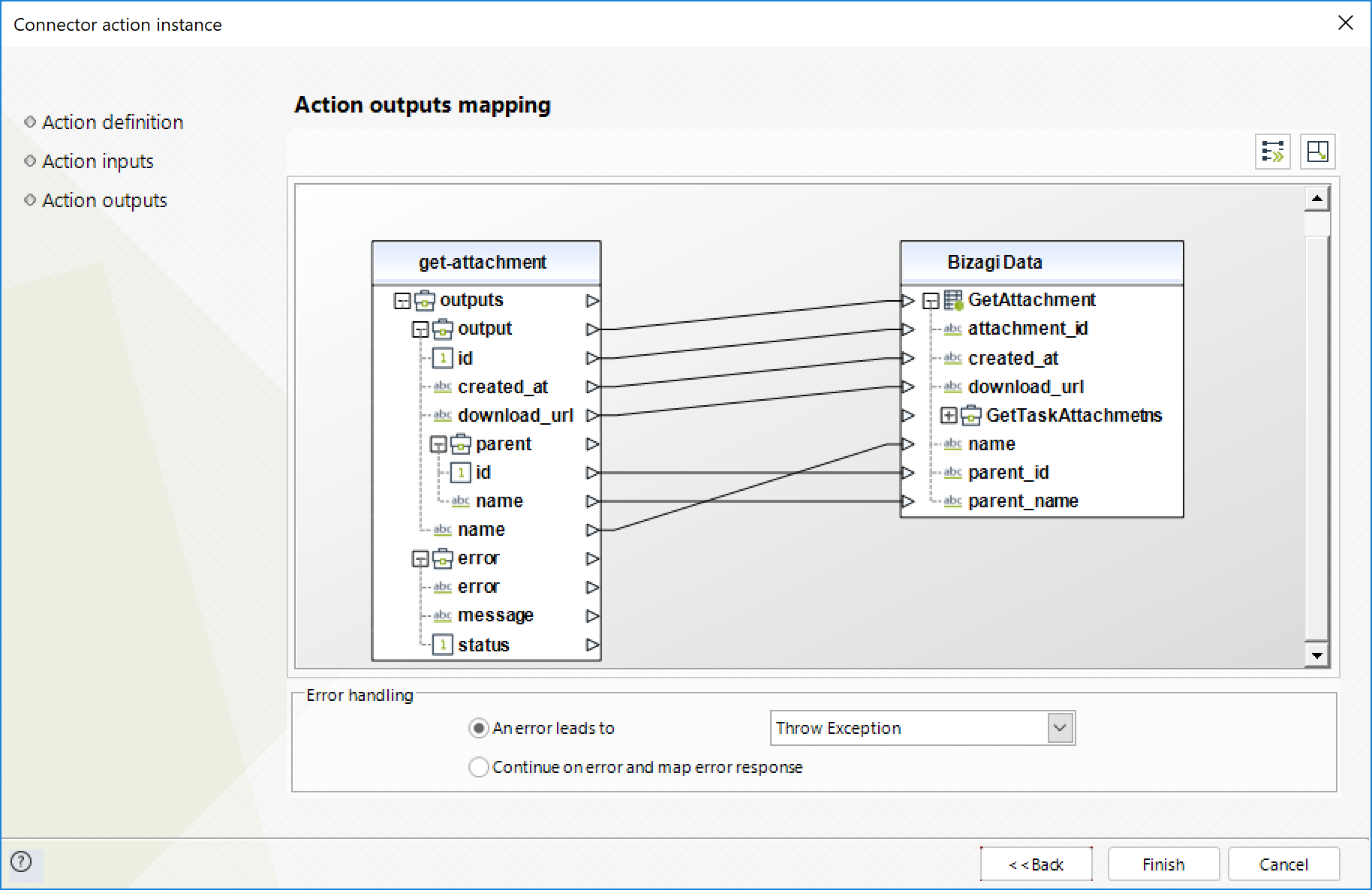Select the parent_id target field
Viewport: 1372px width, 890px height.
pos(1008,473)
